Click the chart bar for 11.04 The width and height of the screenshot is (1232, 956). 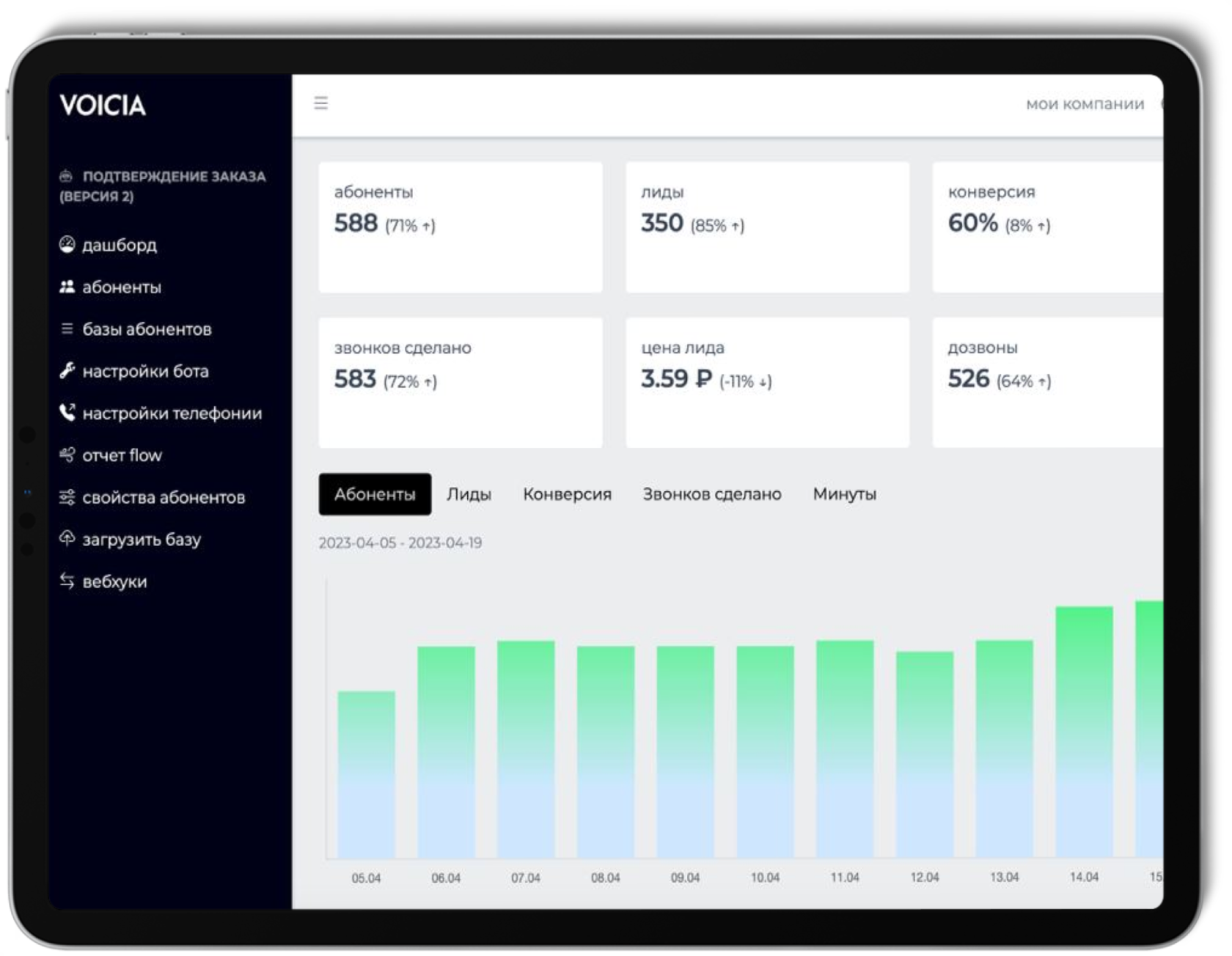click(x=845, y=749)
